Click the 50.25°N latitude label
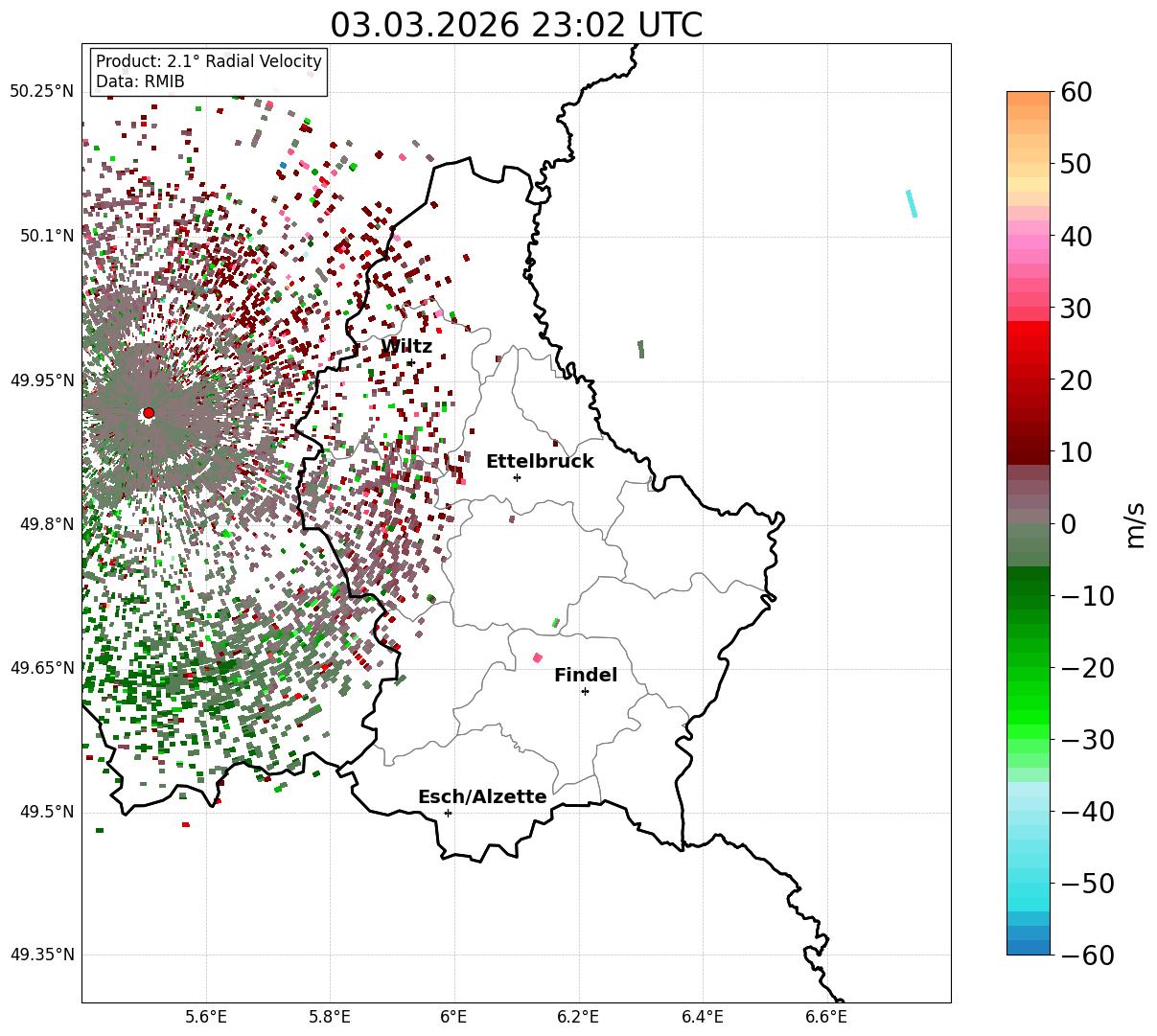The width and height of the screenshot is (1157, 1036). (x=41, y=92)
